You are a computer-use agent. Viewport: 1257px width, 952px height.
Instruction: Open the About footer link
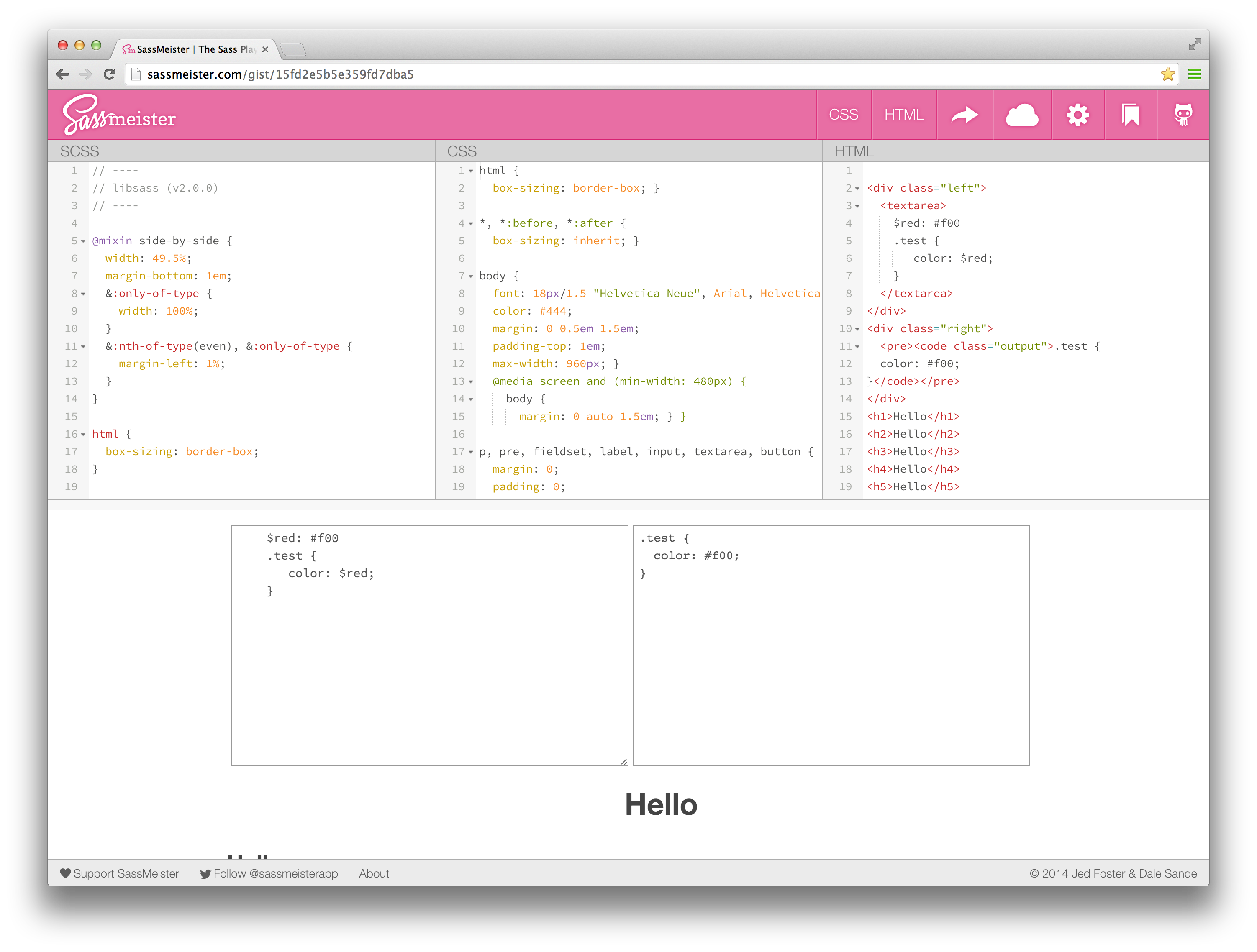pyautogui.click(x=374, y=874)
